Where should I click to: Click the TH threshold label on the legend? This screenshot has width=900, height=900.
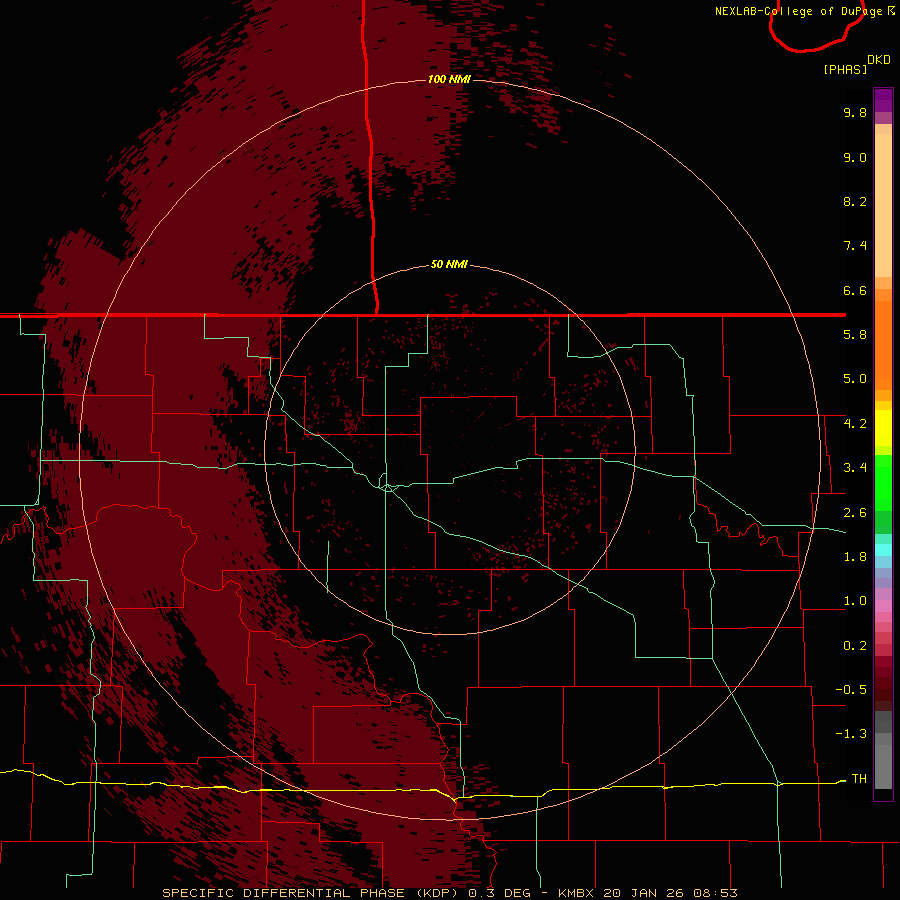(x=859, y=779)
